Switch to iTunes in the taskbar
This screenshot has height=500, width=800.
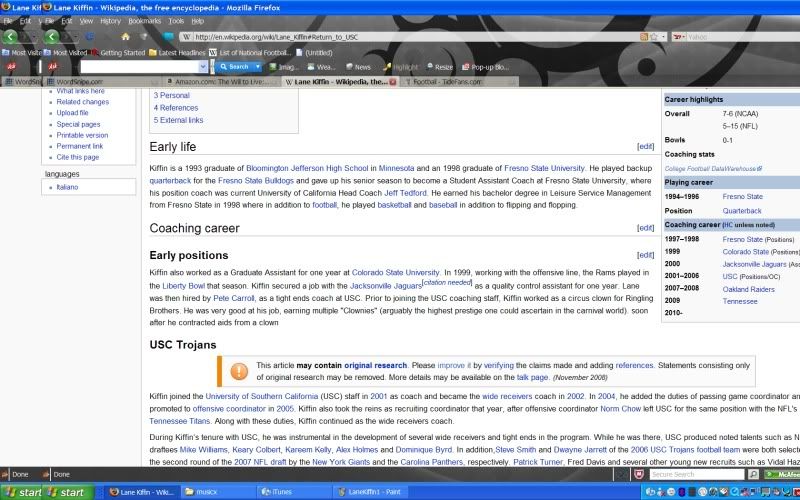(x=292, y=492)
